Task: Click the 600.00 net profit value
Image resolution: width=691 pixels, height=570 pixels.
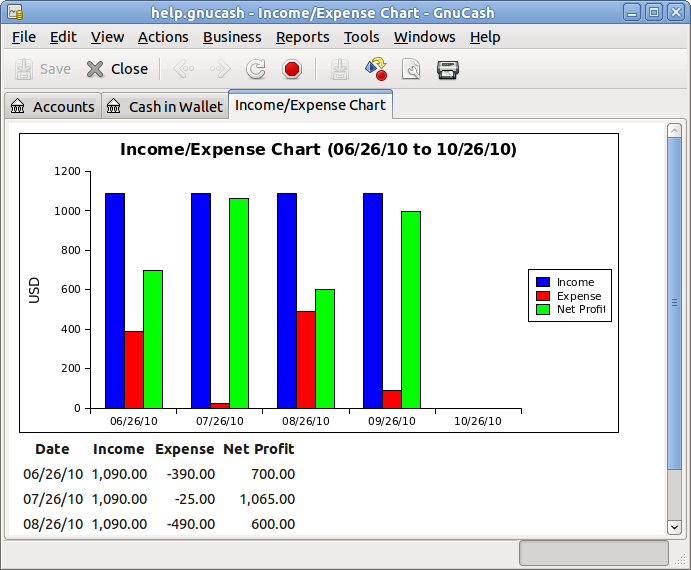Action: [273, 524]
